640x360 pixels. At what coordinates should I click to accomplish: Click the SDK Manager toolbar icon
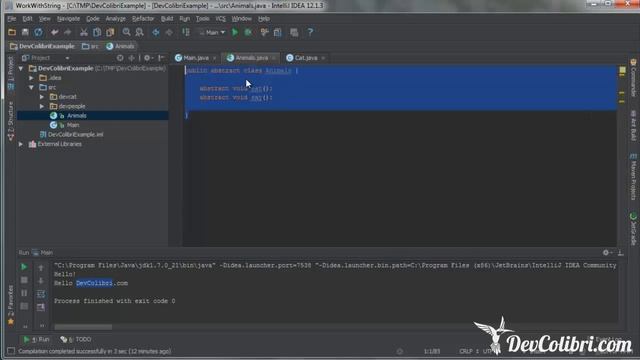tap(294, 32)
